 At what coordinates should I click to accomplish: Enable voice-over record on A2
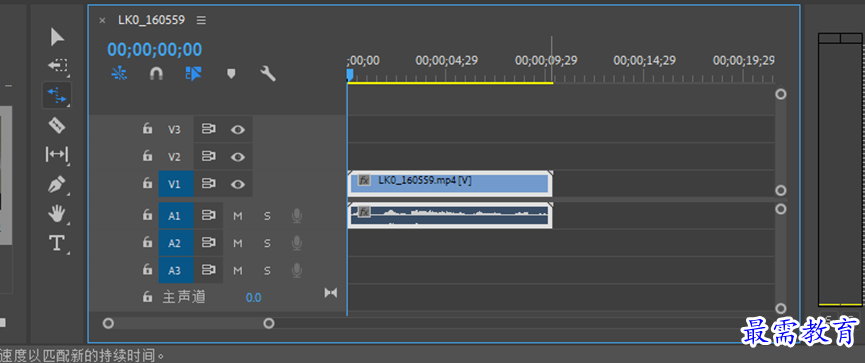(297, 243)
